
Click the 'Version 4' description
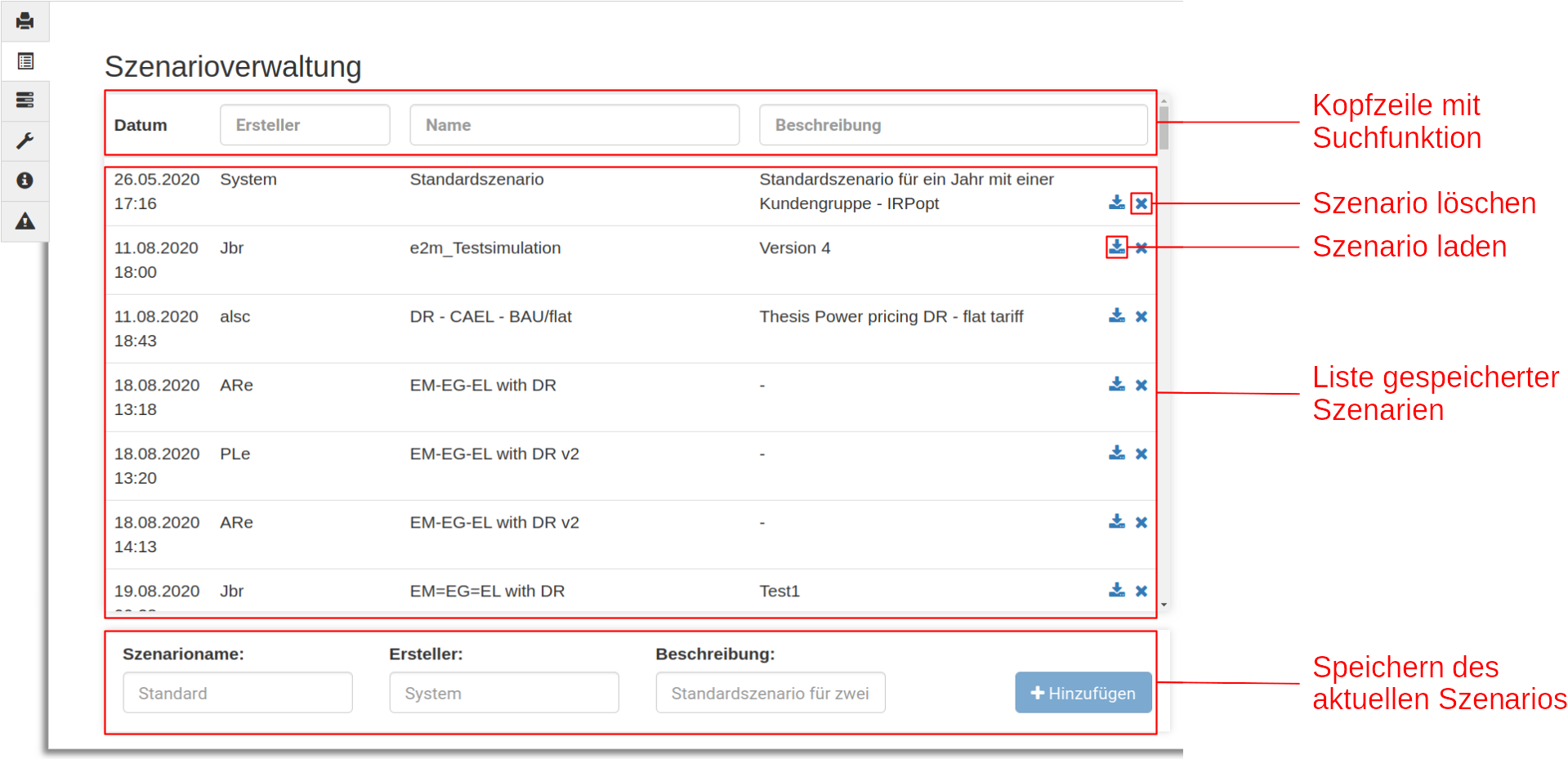[795, 248]
